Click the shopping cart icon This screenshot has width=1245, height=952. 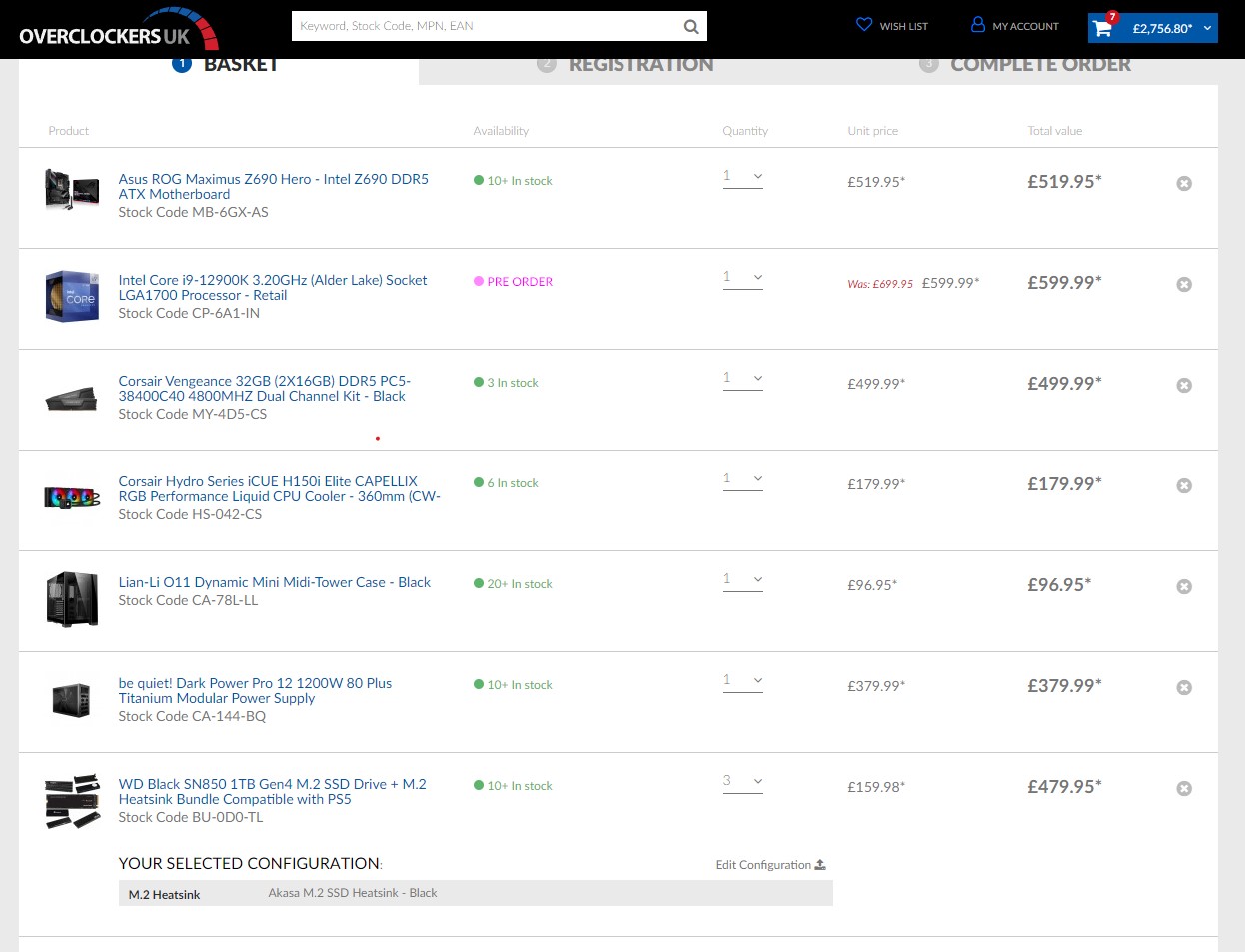point(1103,28)
